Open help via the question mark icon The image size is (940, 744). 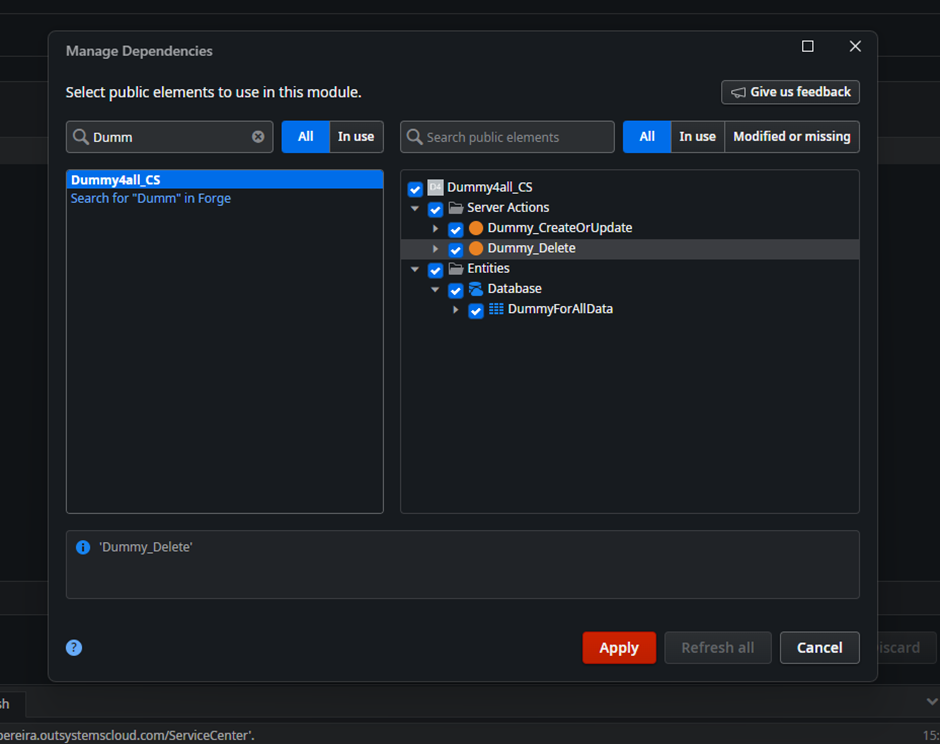74,648
